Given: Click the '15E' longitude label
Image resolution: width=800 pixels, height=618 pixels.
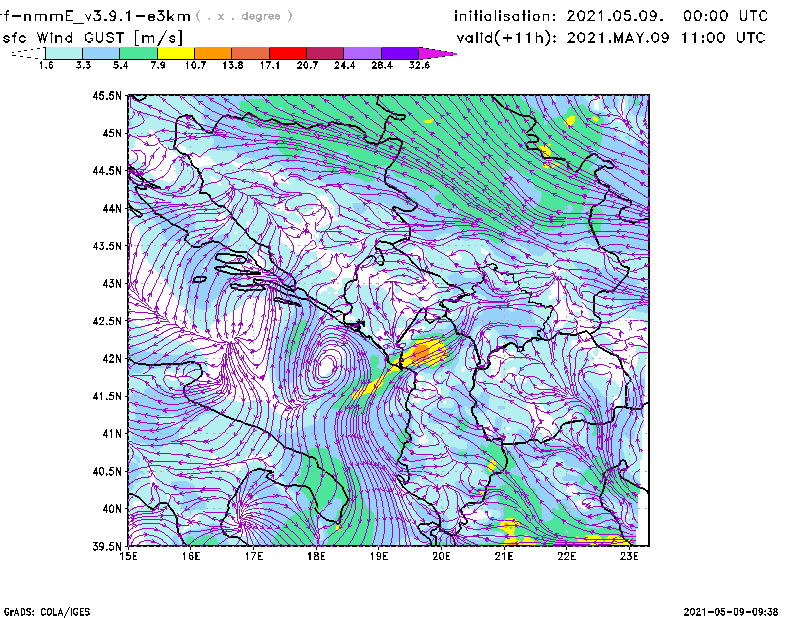Looking at the screenshot, I should (128, 556).
